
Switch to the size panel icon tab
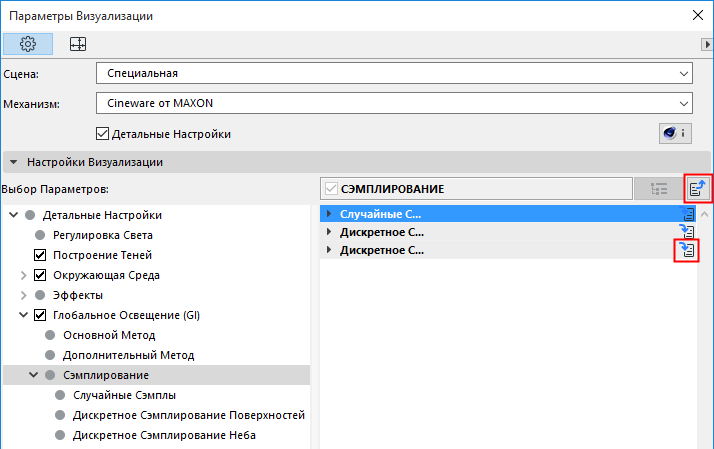(77, 44)
